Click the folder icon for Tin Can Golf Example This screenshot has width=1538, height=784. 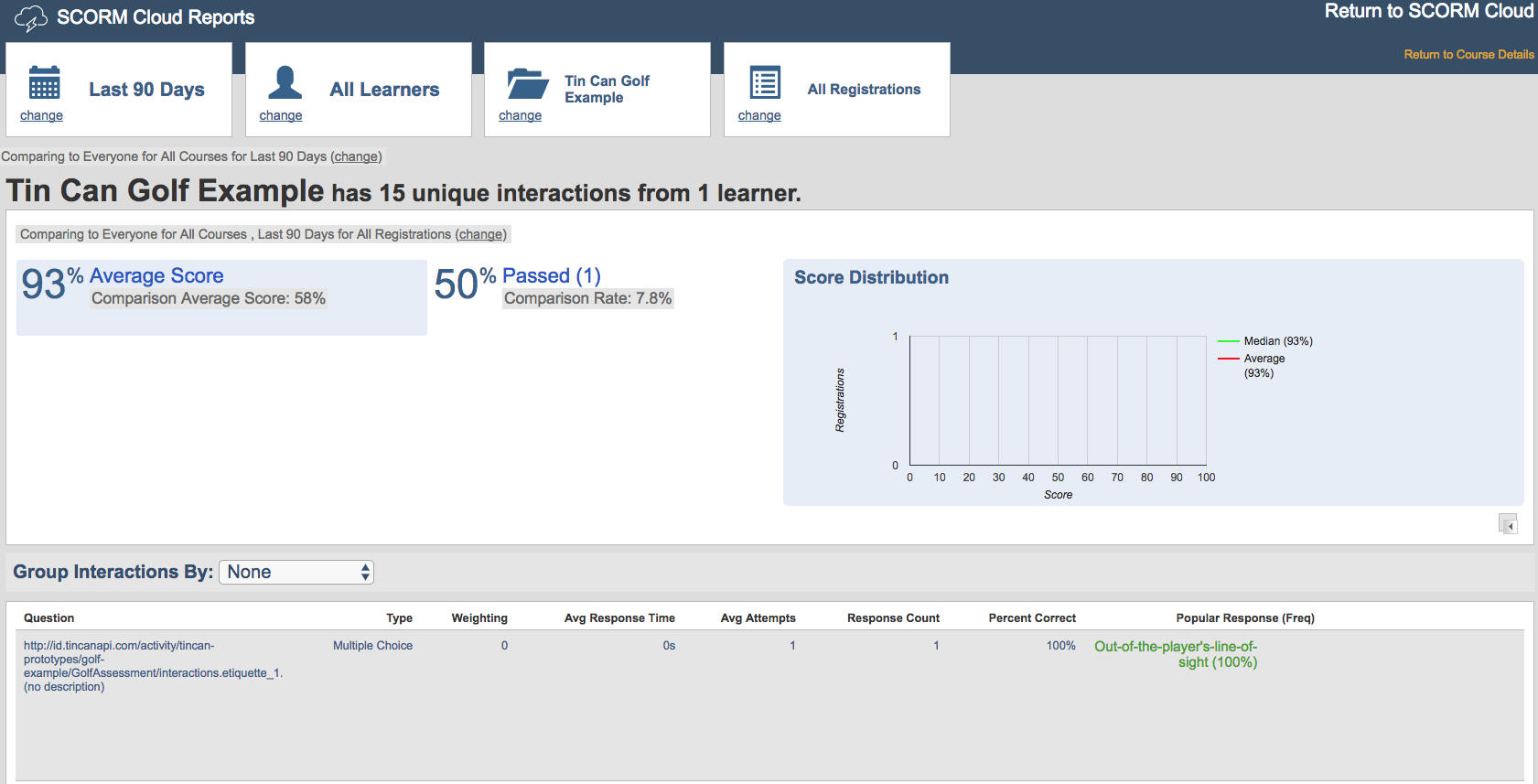pos(528,83)
